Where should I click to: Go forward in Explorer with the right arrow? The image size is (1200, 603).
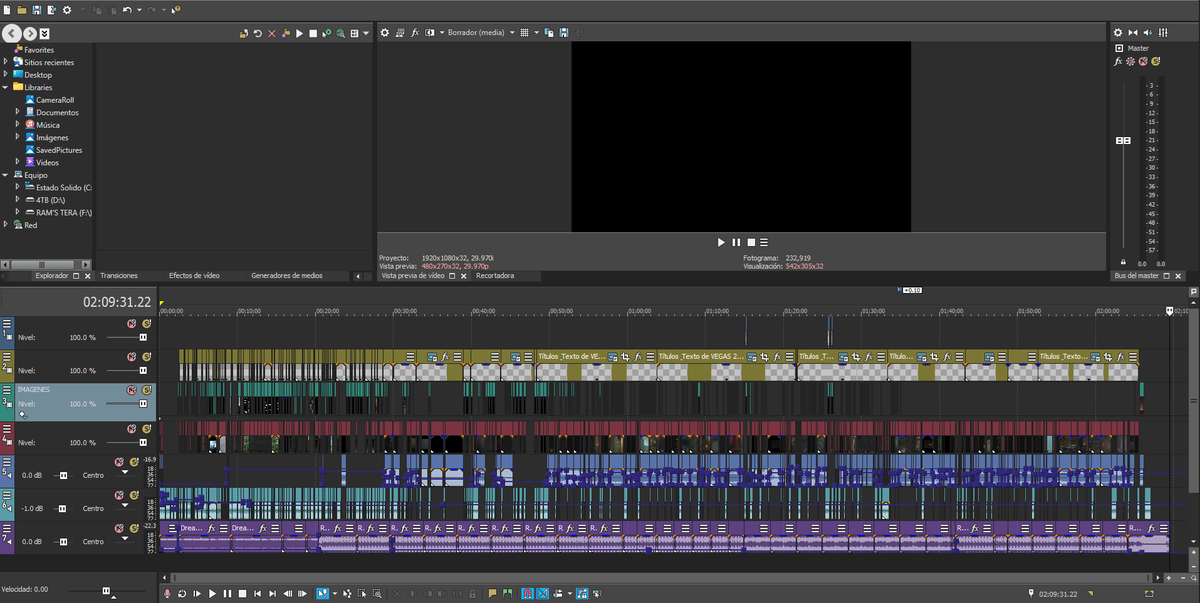tap(31, 33)
